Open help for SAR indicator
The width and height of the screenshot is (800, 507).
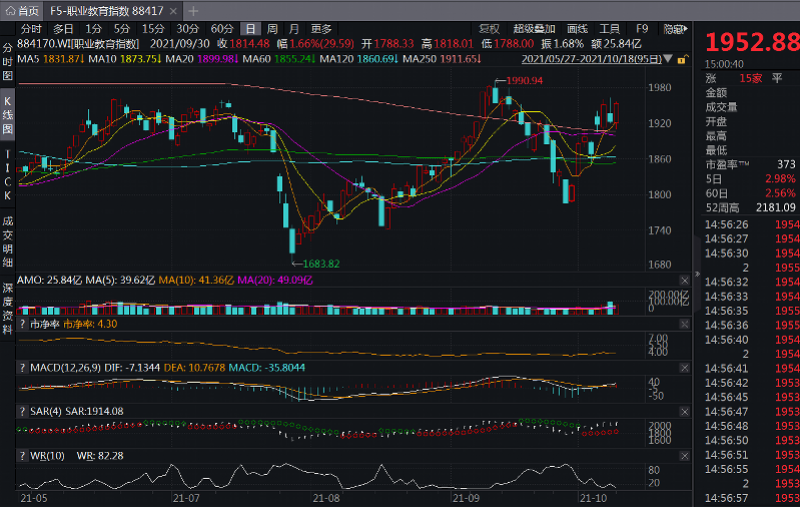(22, 412)
